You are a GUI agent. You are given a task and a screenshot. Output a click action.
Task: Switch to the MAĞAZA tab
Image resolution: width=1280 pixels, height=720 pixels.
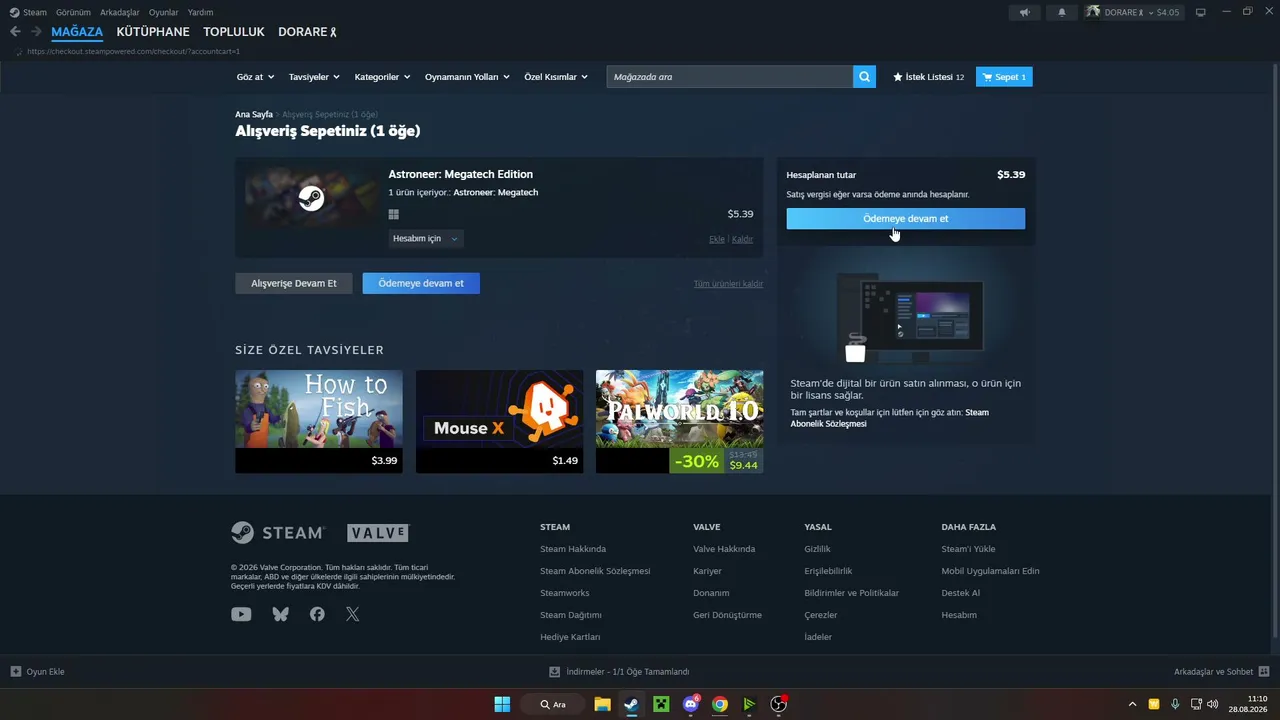pos(77,32)
